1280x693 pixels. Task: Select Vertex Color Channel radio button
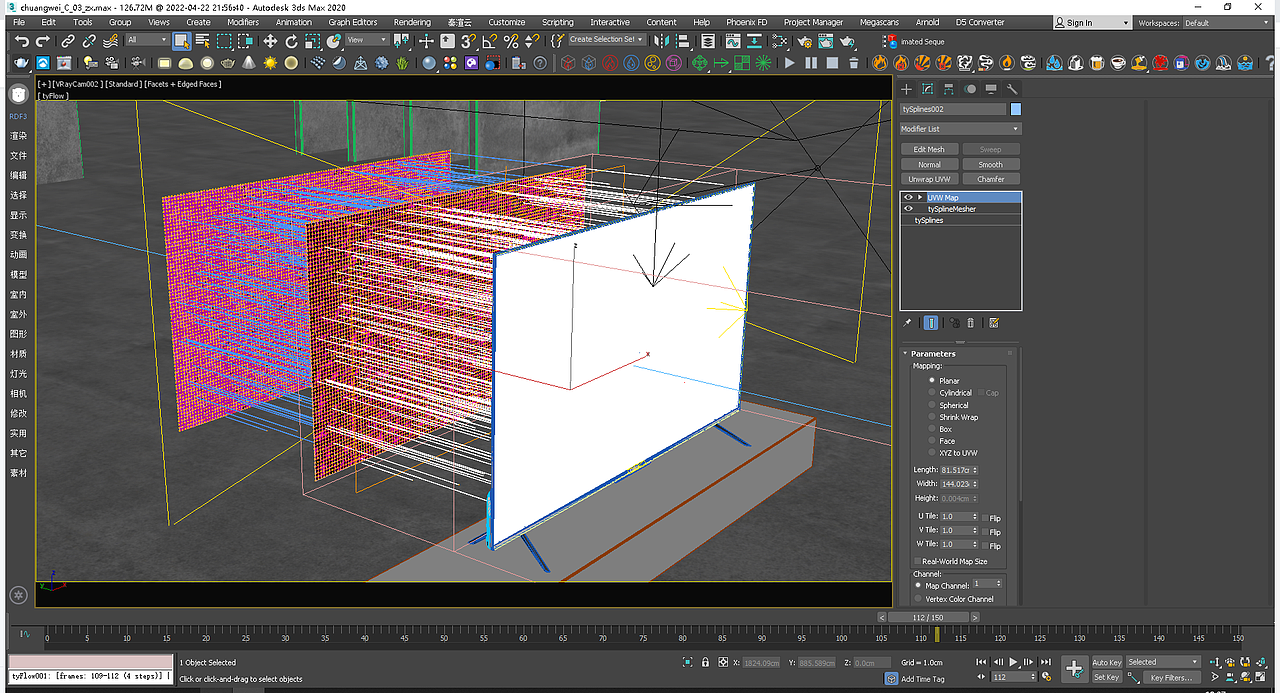pos(920,599)
